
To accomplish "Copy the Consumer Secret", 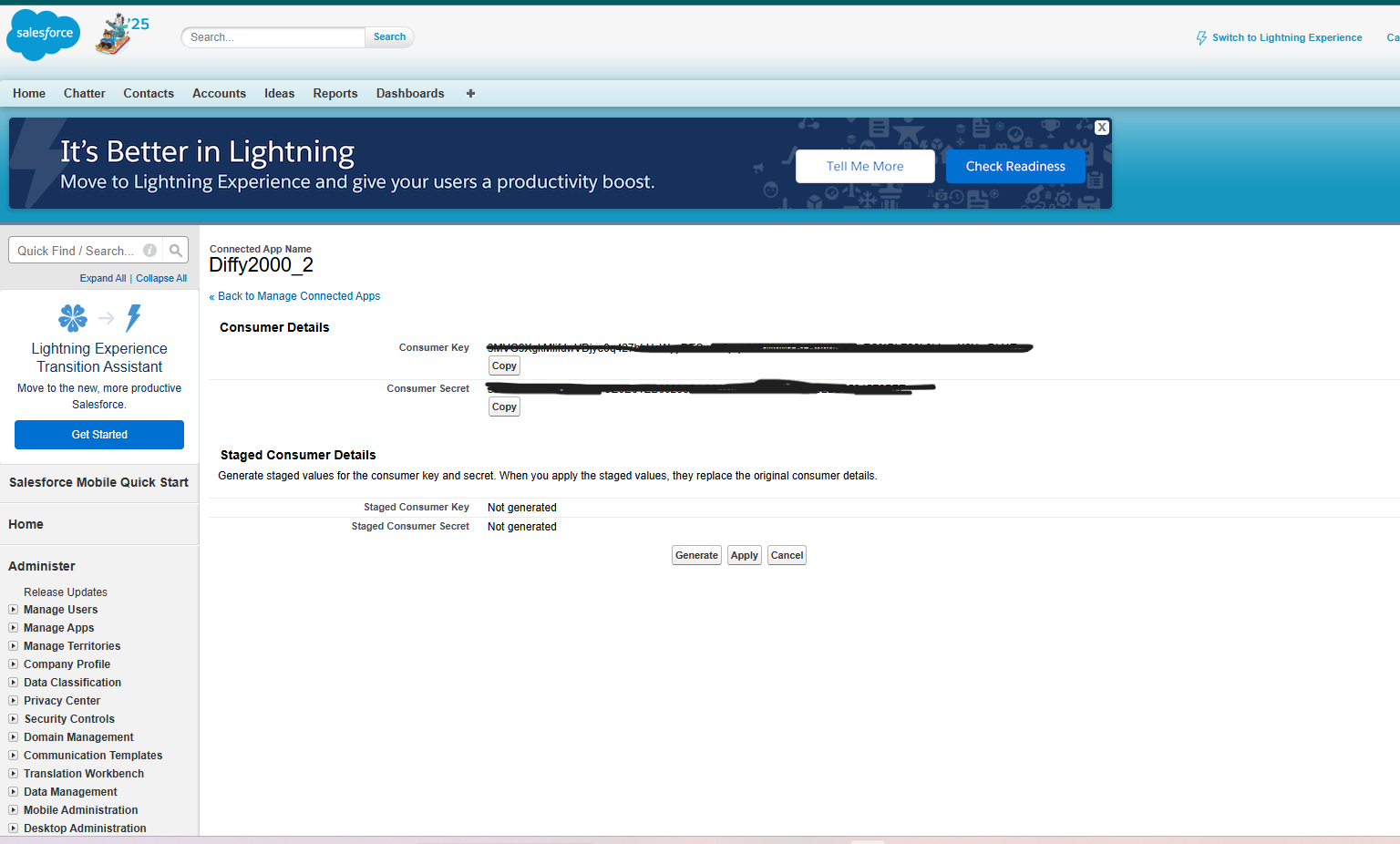I will [504, 407].
